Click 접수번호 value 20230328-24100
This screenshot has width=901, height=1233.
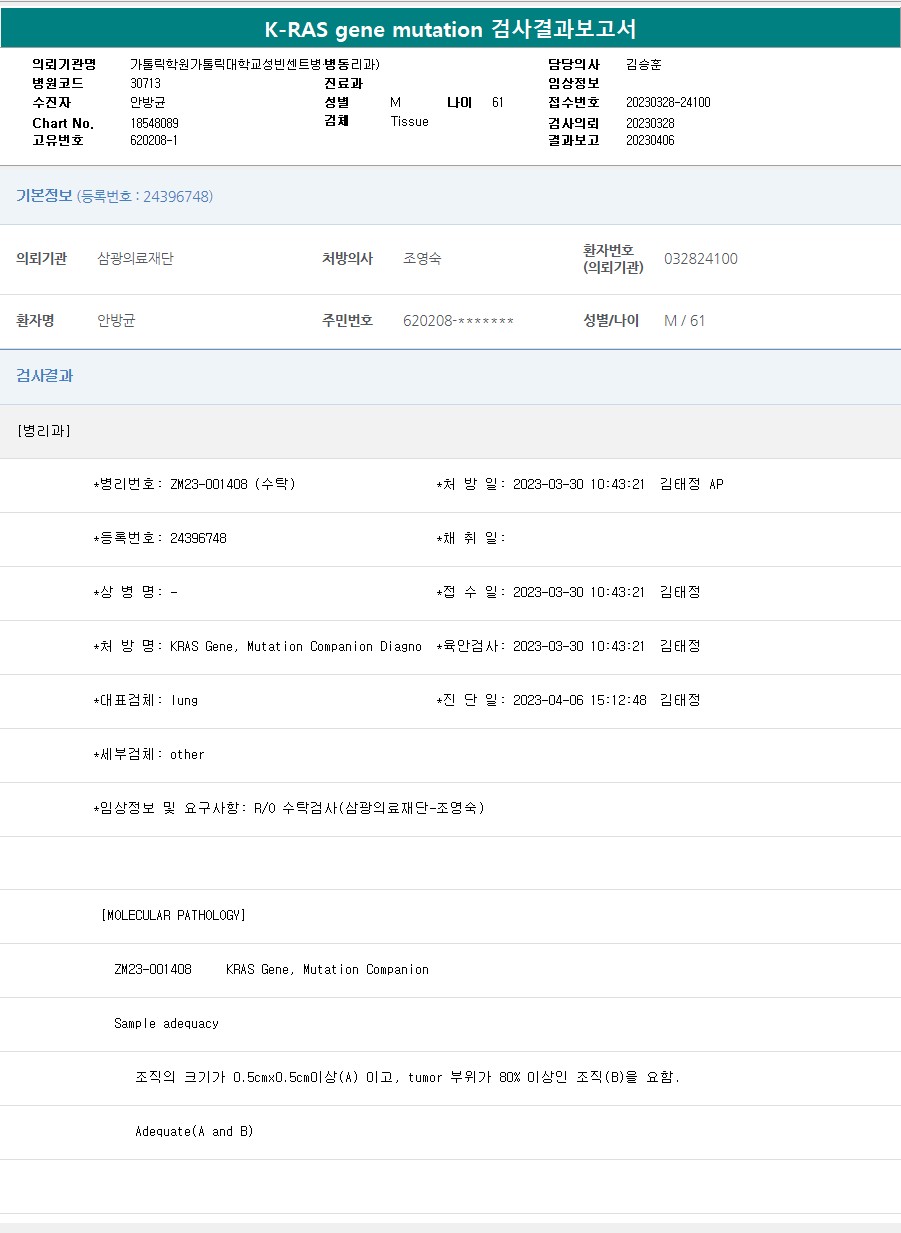click(668, 102)
